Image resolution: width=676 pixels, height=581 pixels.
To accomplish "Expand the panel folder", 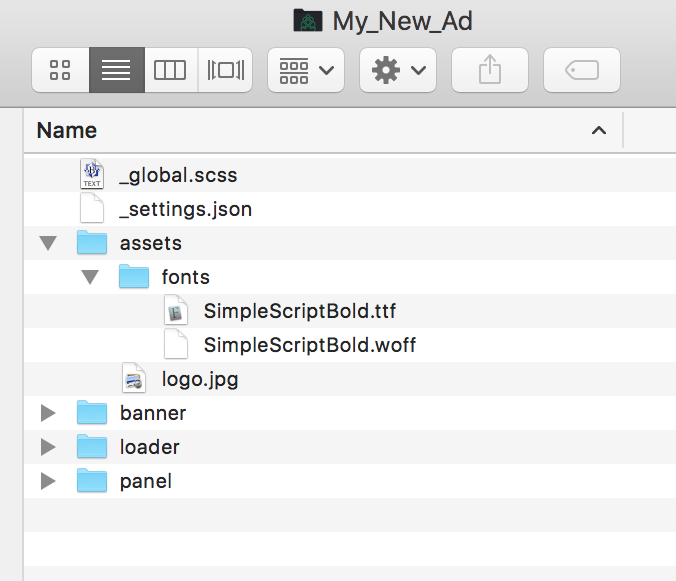I will pos(48,481).
